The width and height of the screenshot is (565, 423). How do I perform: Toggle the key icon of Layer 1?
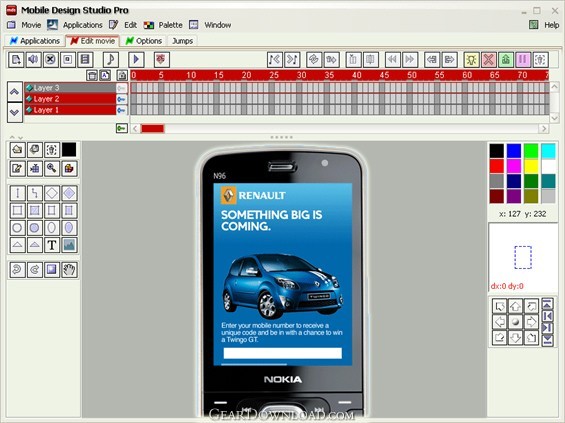coord(122,110)
